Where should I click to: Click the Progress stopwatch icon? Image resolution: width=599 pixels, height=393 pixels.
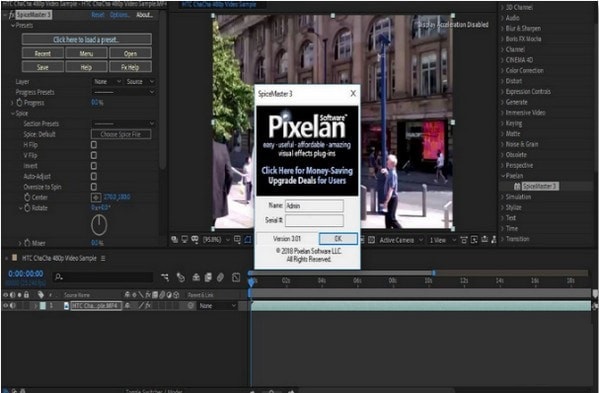20,103
